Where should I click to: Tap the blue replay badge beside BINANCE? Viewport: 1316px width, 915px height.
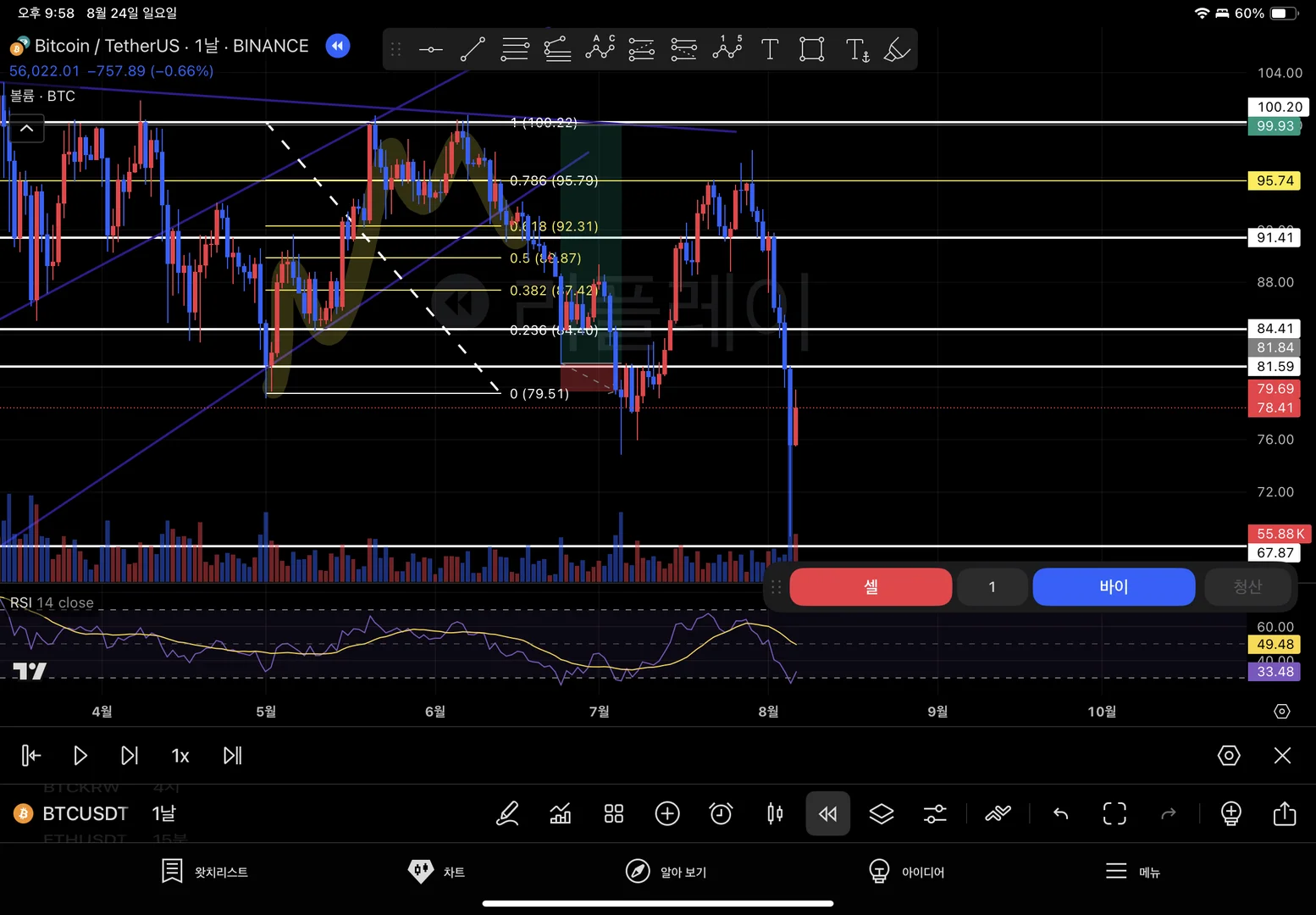[x=338, y=46]
